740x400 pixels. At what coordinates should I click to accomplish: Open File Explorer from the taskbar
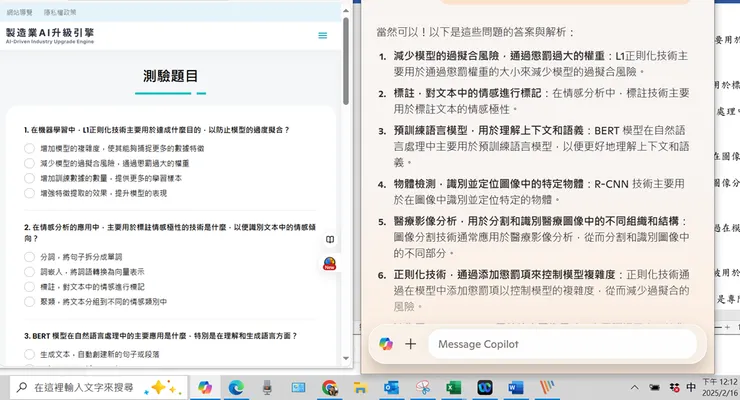361,388
